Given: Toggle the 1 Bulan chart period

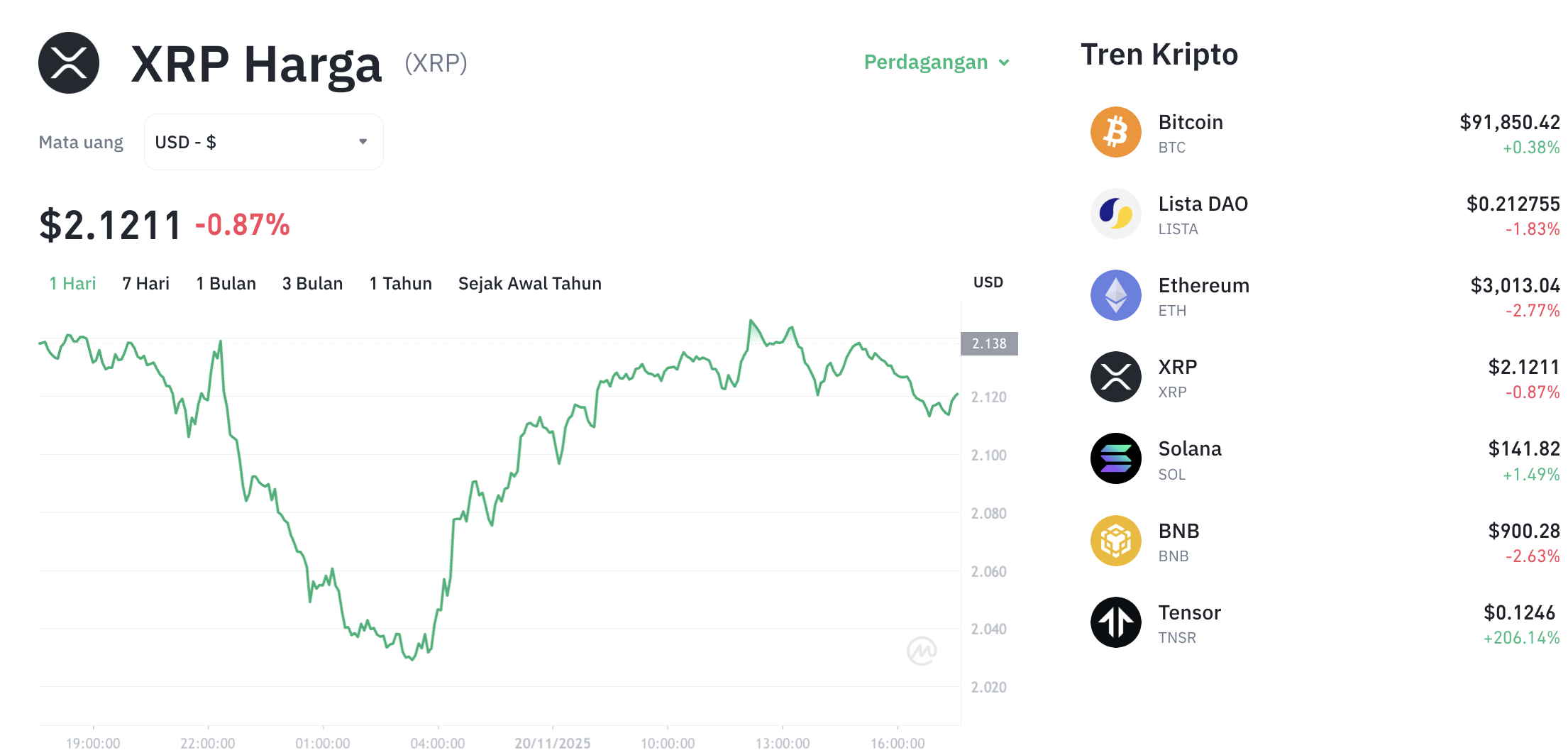Looking at the screenshot, I should pos(226,283).
